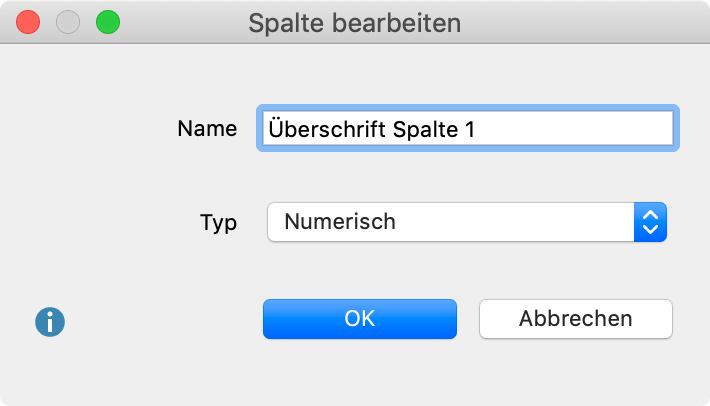Place the cursor in the Überschrift Spalte 1 text
The width and height of the screenshot is (710, 406).
371,129
